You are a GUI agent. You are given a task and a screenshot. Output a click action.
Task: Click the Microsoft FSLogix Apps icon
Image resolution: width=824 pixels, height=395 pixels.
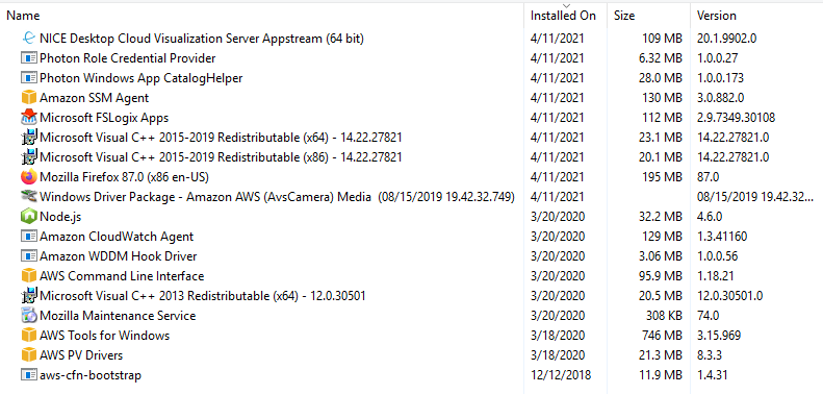[x=29, y=117]
